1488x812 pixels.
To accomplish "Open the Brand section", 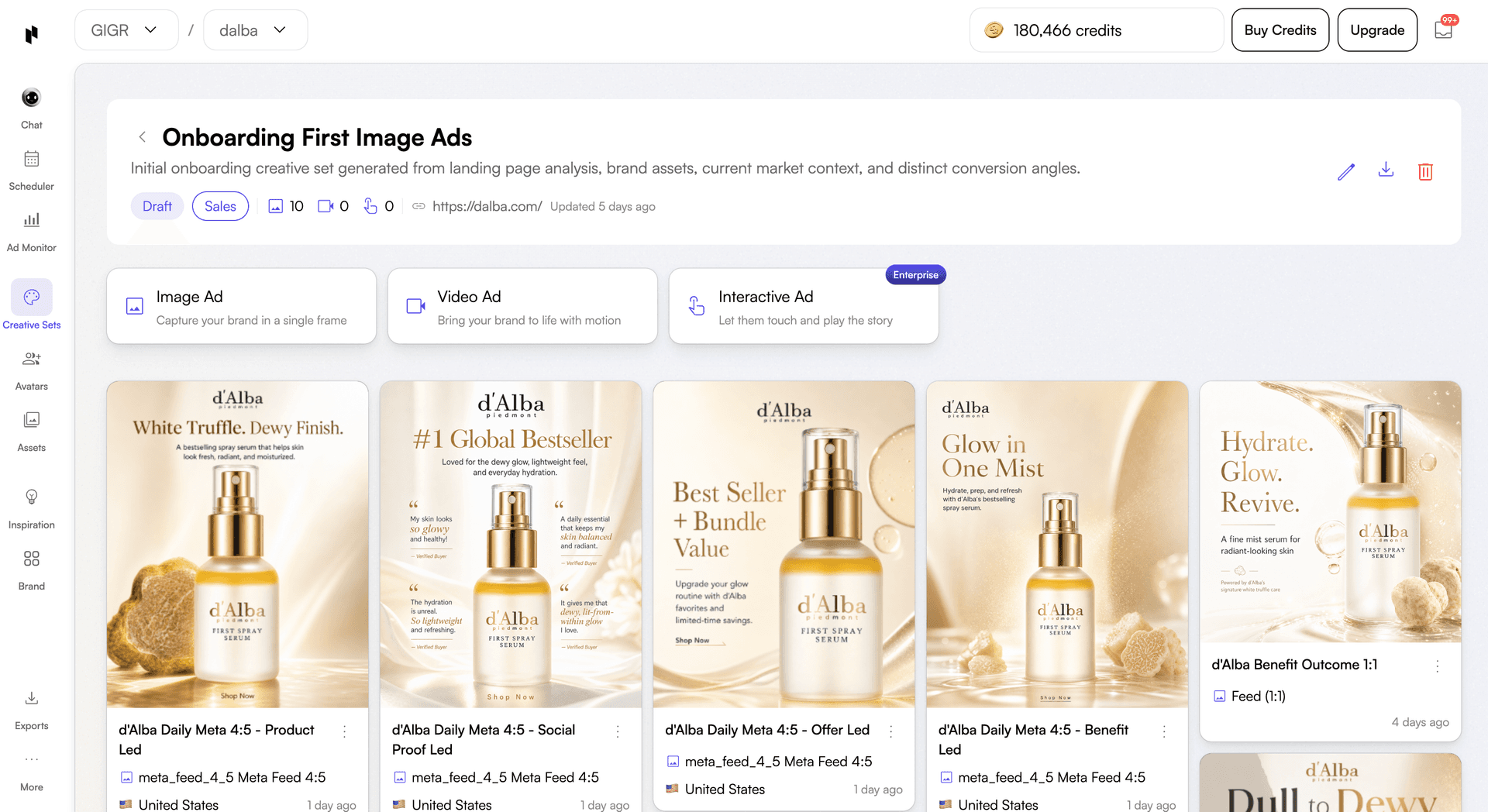I will pos(31,569).
